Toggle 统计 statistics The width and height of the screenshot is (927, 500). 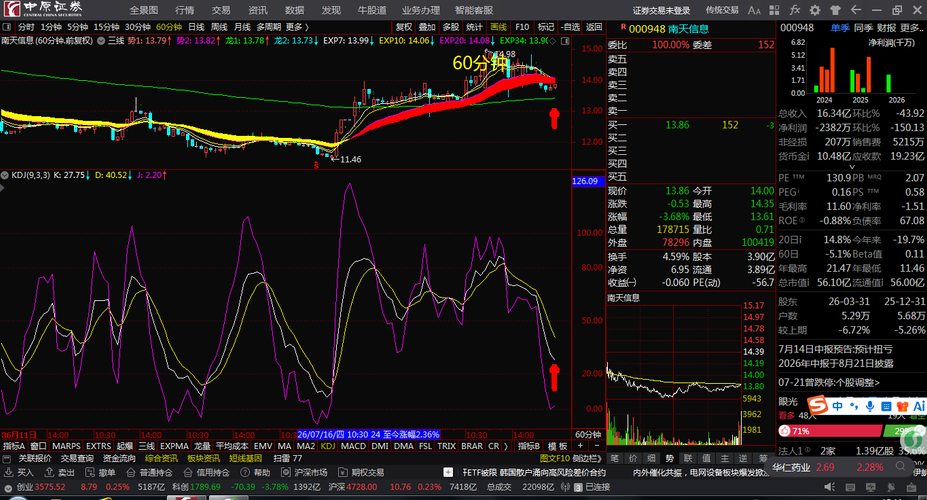[x=474, y=27]
